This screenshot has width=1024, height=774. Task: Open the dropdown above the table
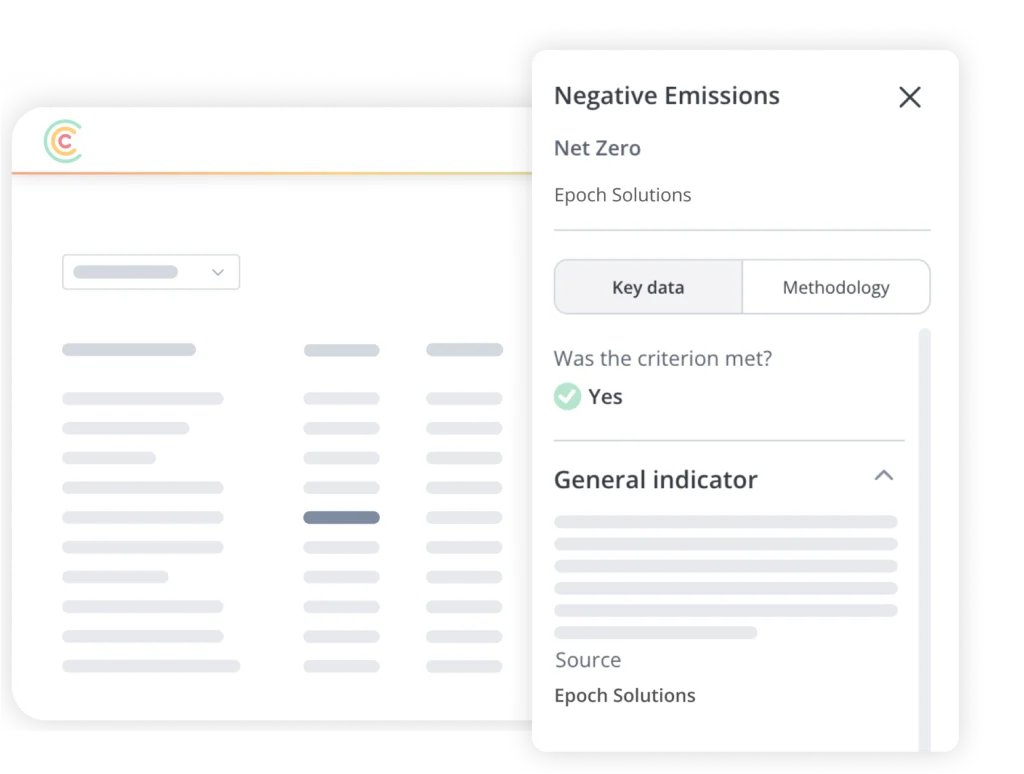pos(151,272)
